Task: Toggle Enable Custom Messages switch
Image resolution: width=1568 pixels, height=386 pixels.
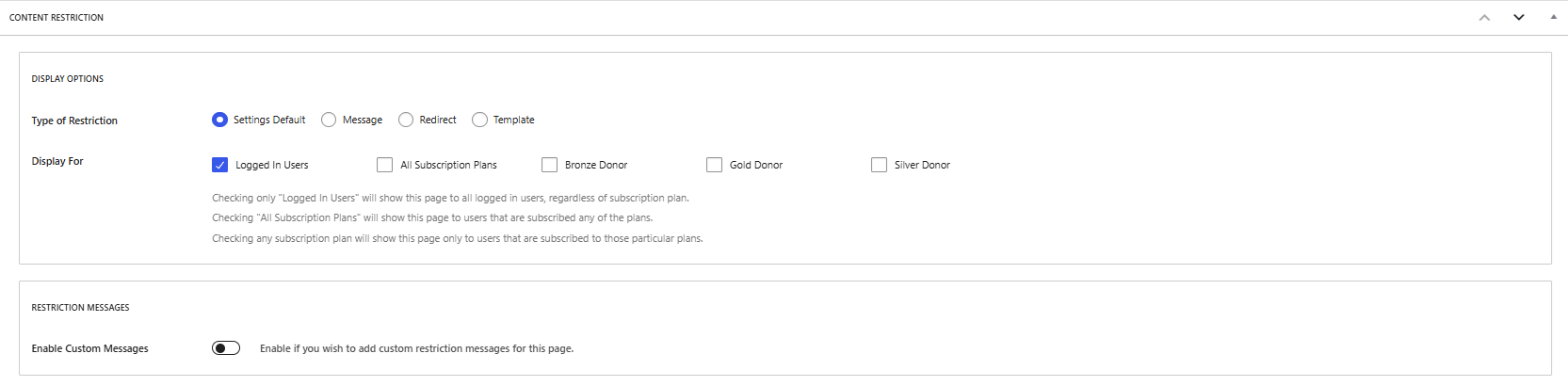Action: (x=226, y=348)
